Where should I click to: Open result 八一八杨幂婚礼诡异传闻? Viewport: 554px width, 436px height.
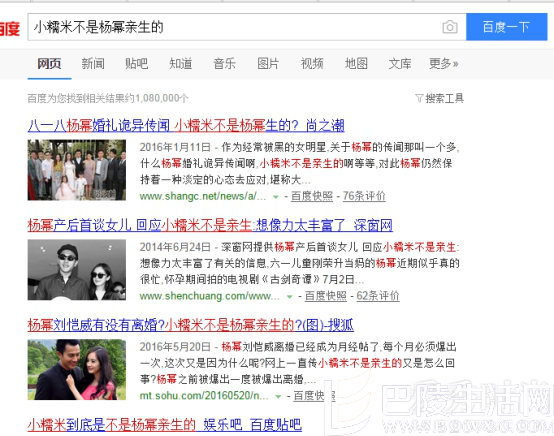(x=186, y=125)
